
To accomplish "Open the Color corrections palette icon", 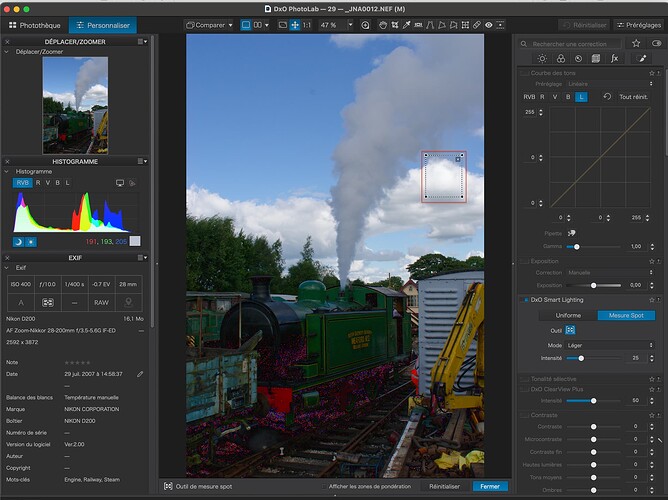I will 560,59.
